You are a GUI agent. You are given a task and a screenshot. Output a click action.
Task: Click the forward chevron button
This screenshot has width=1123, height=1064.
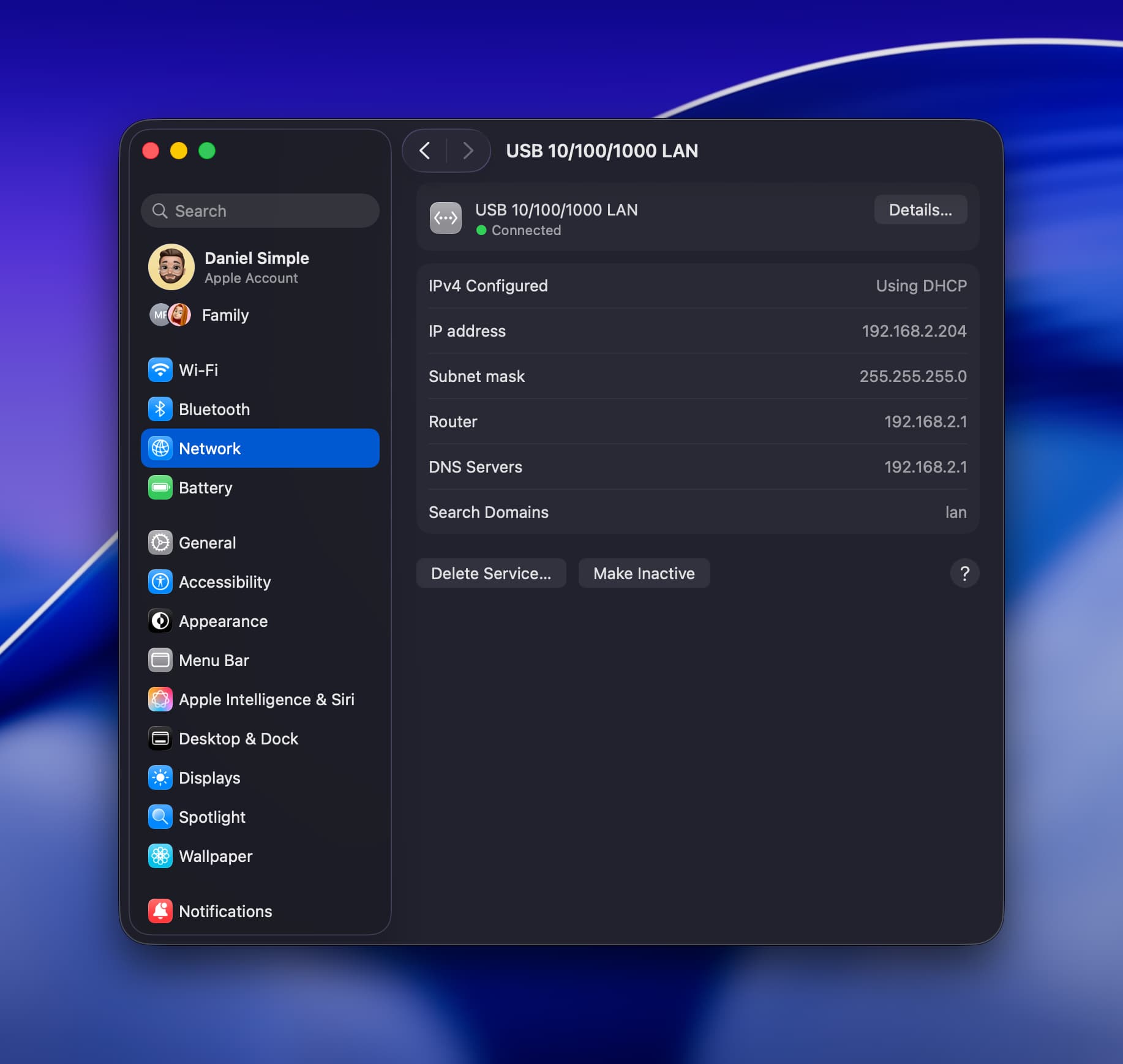pos(468,151)
